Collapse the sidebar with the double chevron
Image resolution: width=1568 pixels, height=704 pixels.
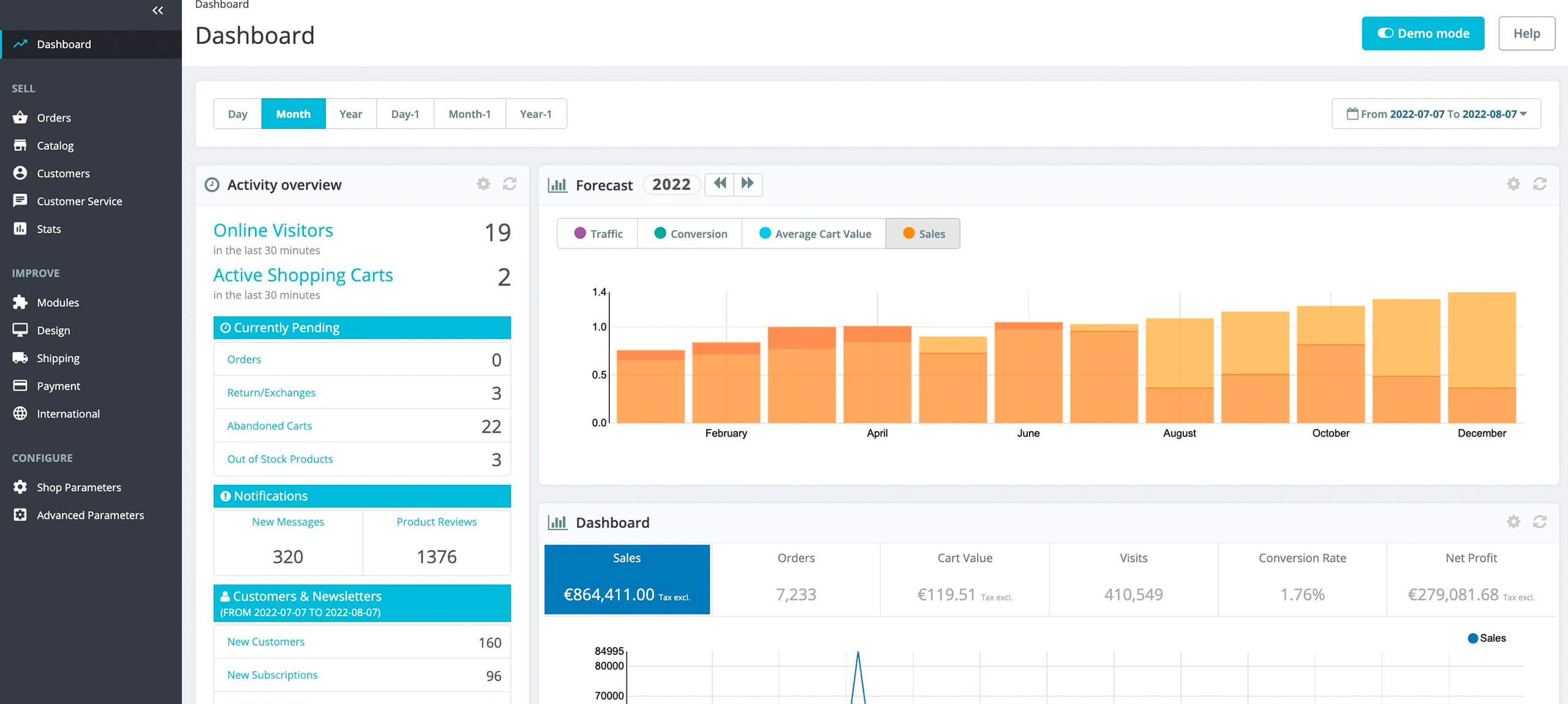pyautogui.click(x=157, y=10)
